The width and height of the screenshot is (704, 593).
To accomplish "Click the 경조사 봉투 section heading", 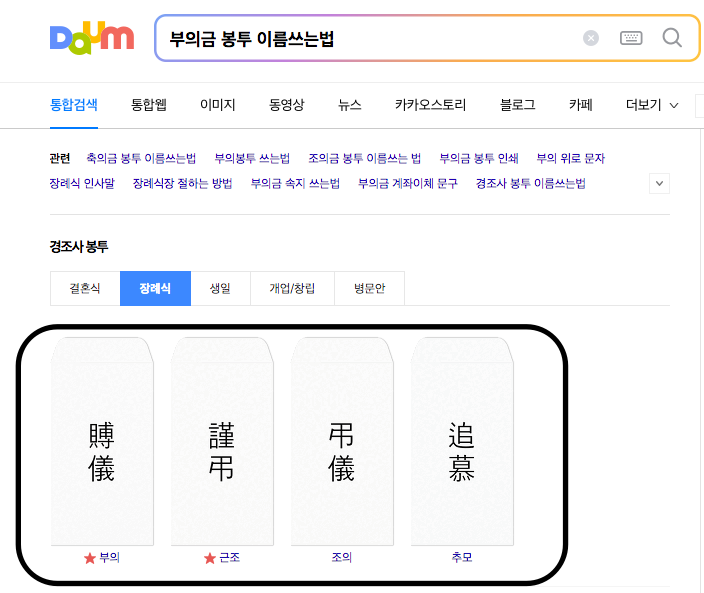I will (x=79, y=246).
